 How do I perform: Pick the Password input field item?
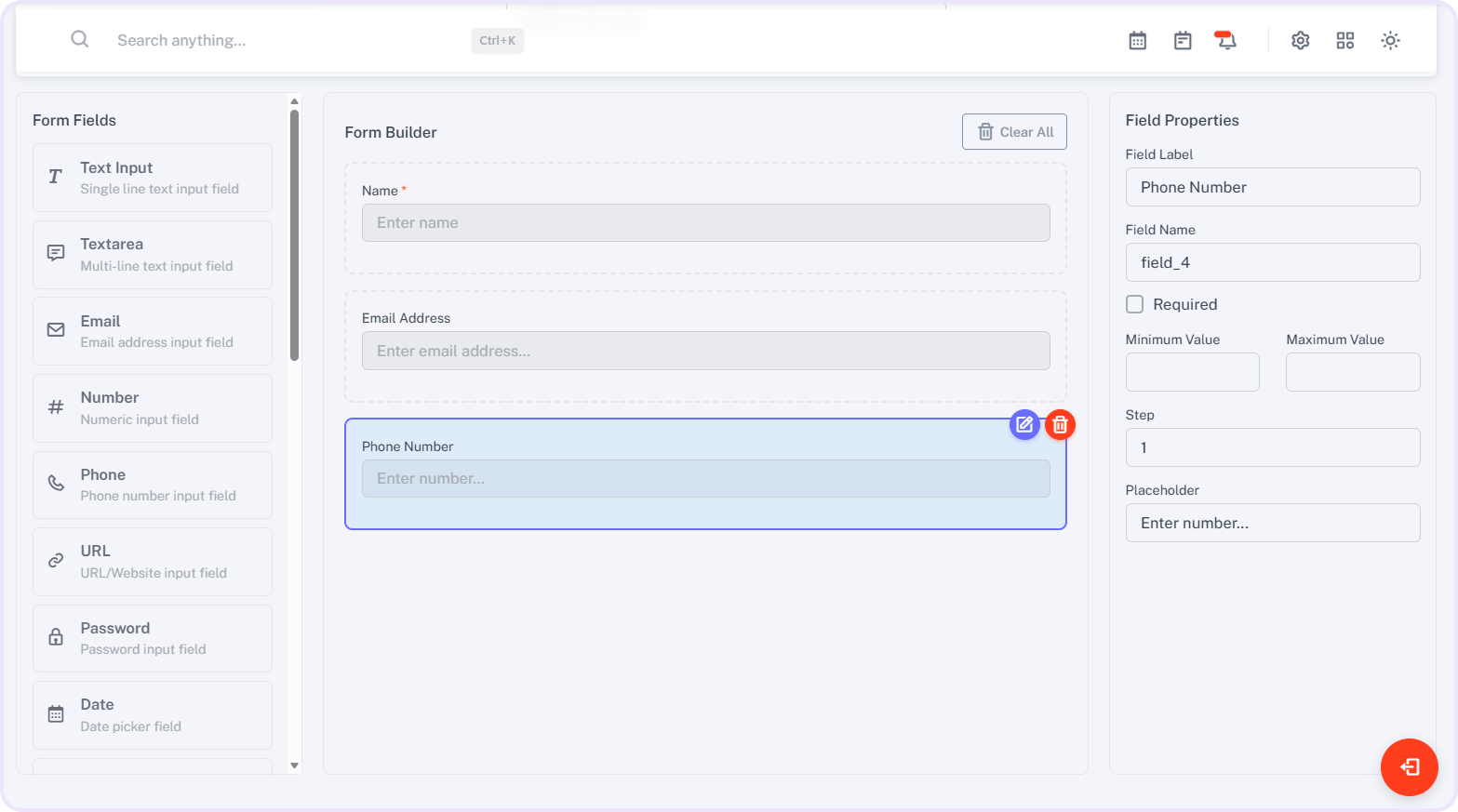[153, 638]
